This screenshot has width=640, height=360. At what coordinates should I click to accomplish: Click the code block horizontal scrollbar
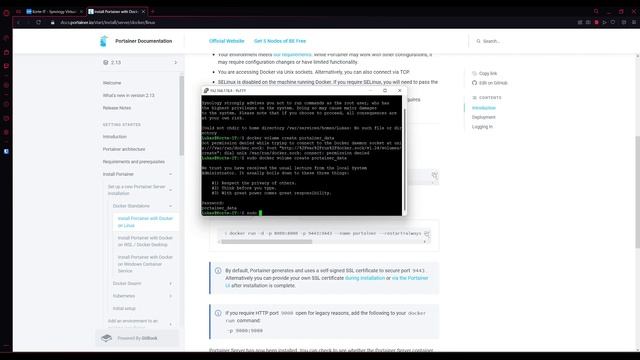coord(267,242)
